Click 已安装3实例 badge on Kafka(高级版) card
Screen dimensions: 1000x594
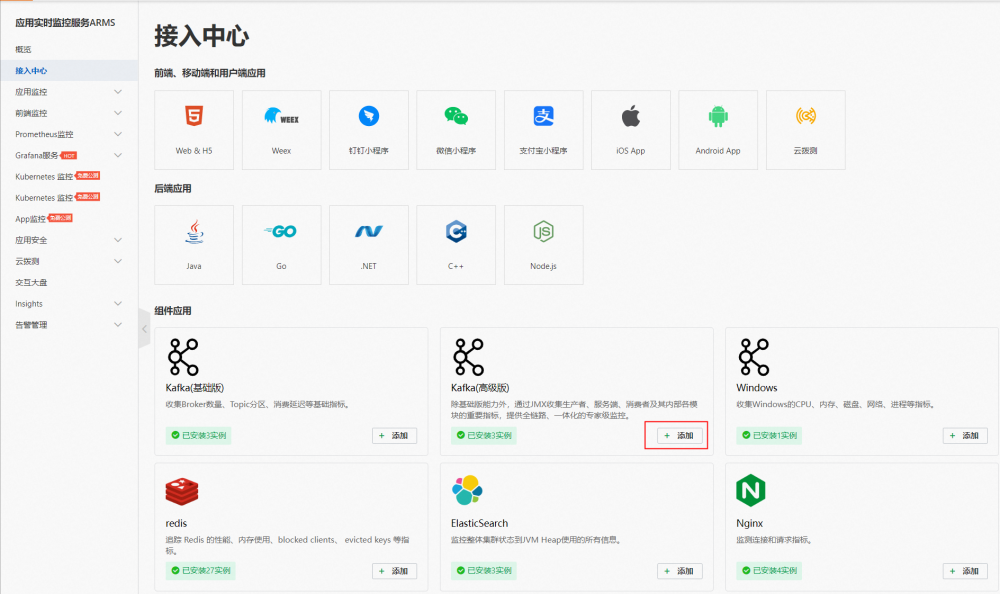click(x=484, y=435)
